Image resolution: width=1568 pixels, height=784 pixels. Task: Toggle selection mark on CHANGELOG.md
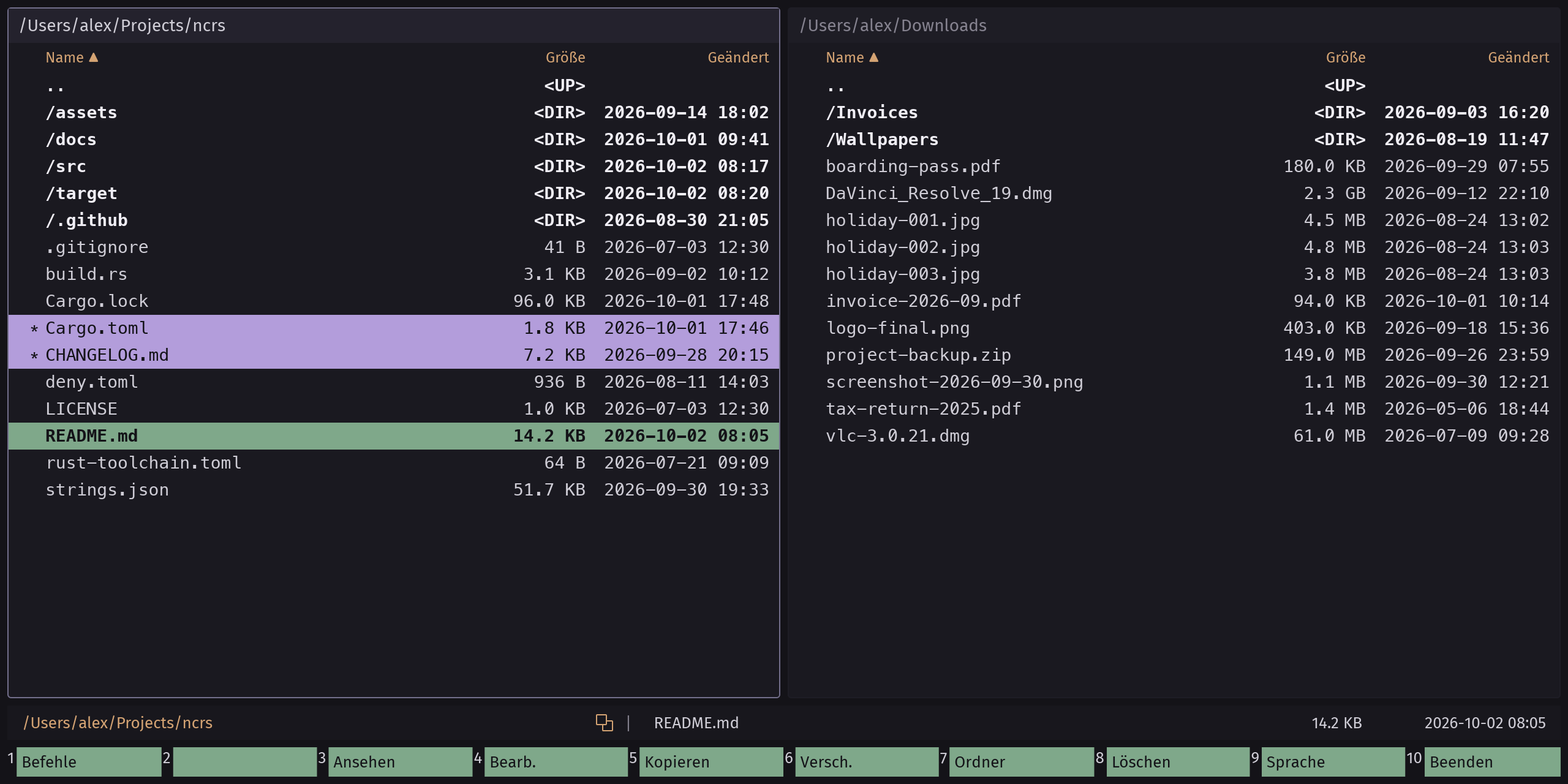pos(34,356)
